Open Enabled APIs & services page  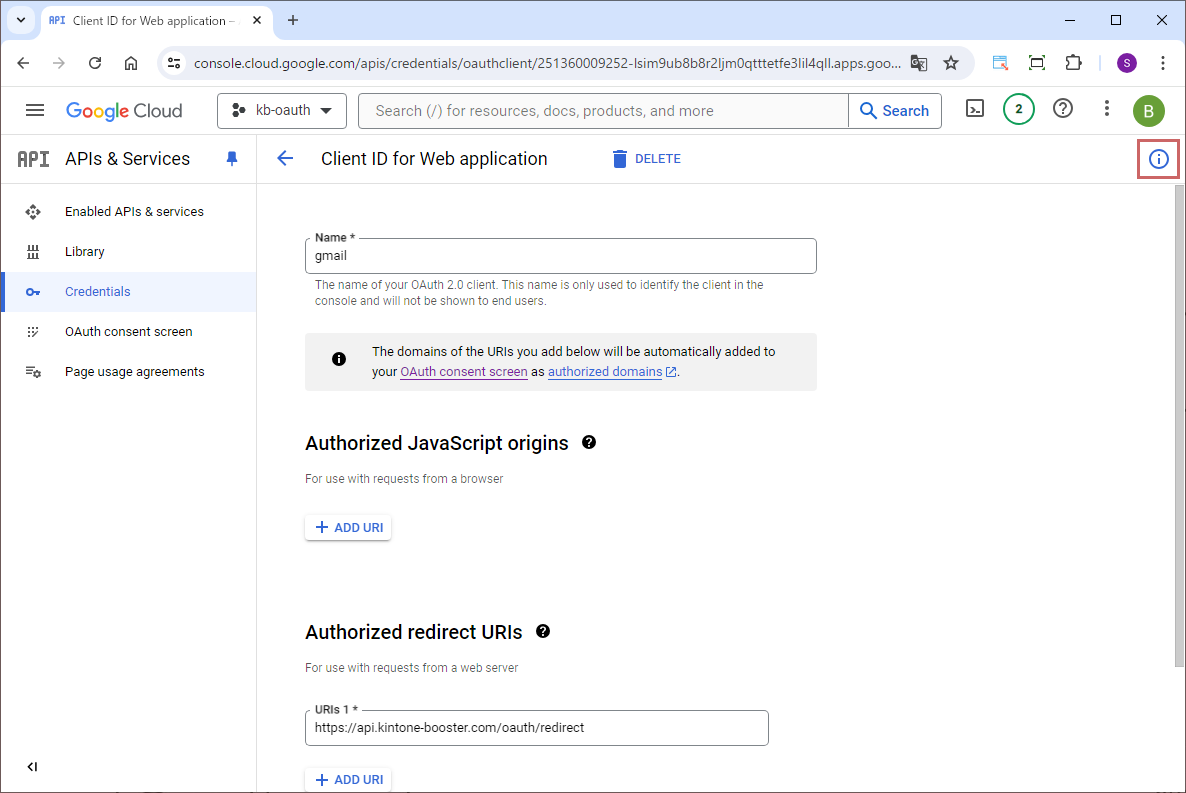pos(134,212)
